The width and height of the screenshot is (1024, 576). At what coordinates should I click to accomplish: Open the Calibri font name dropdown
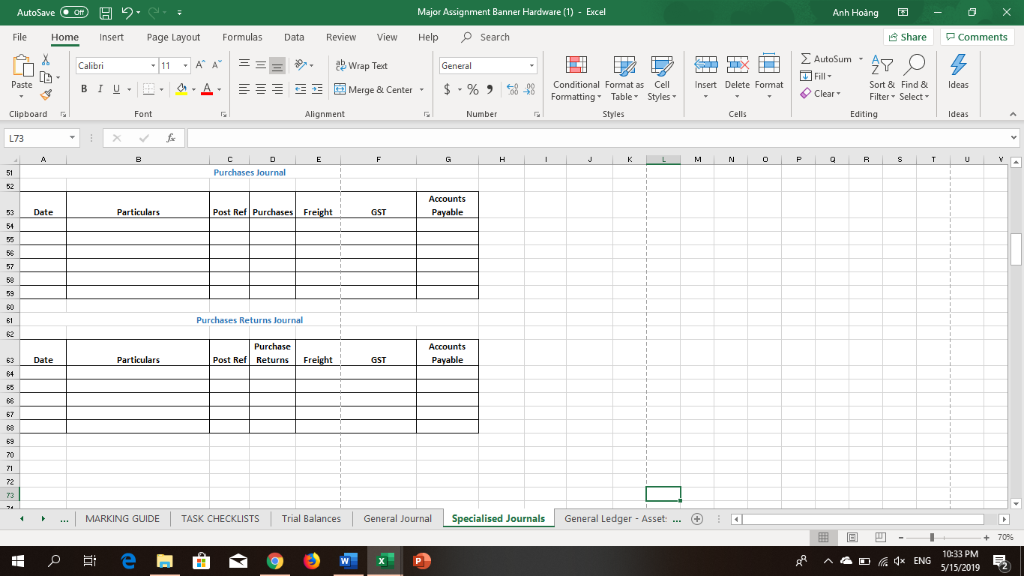153,65
